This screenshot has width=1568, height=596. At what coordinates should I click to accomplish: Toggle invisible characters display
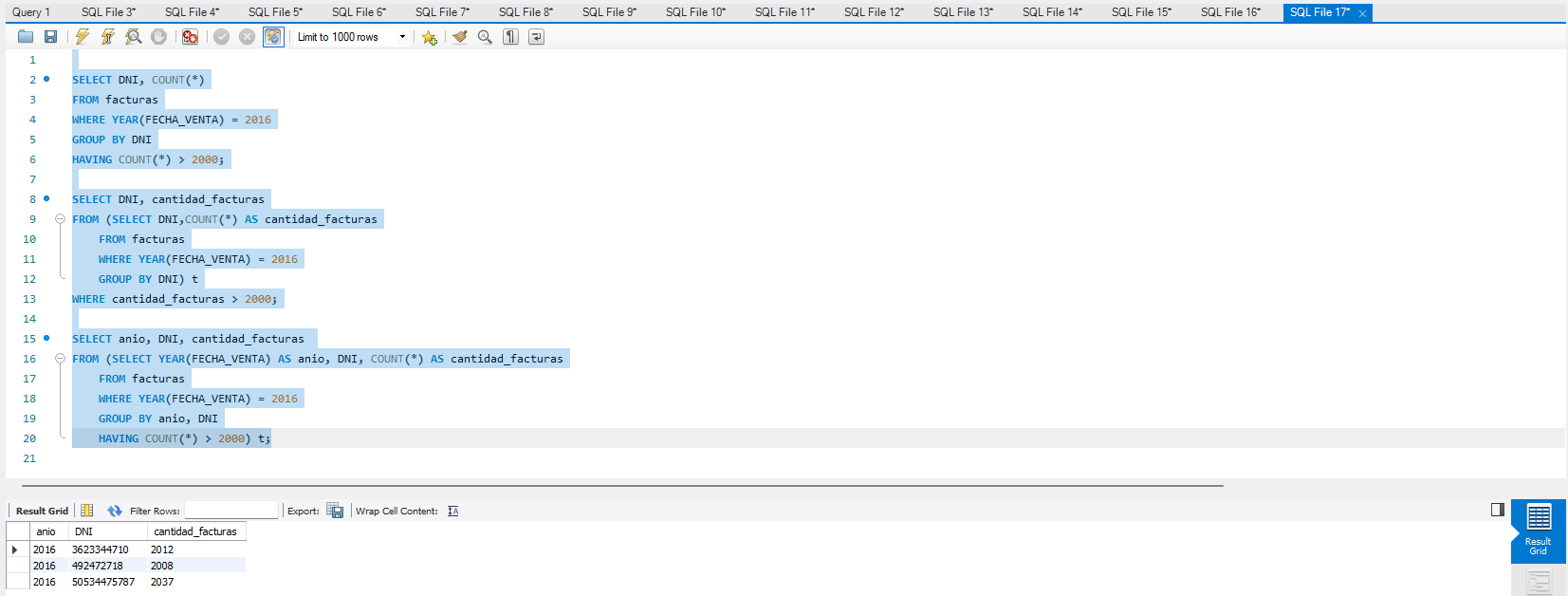pos(511,37)
